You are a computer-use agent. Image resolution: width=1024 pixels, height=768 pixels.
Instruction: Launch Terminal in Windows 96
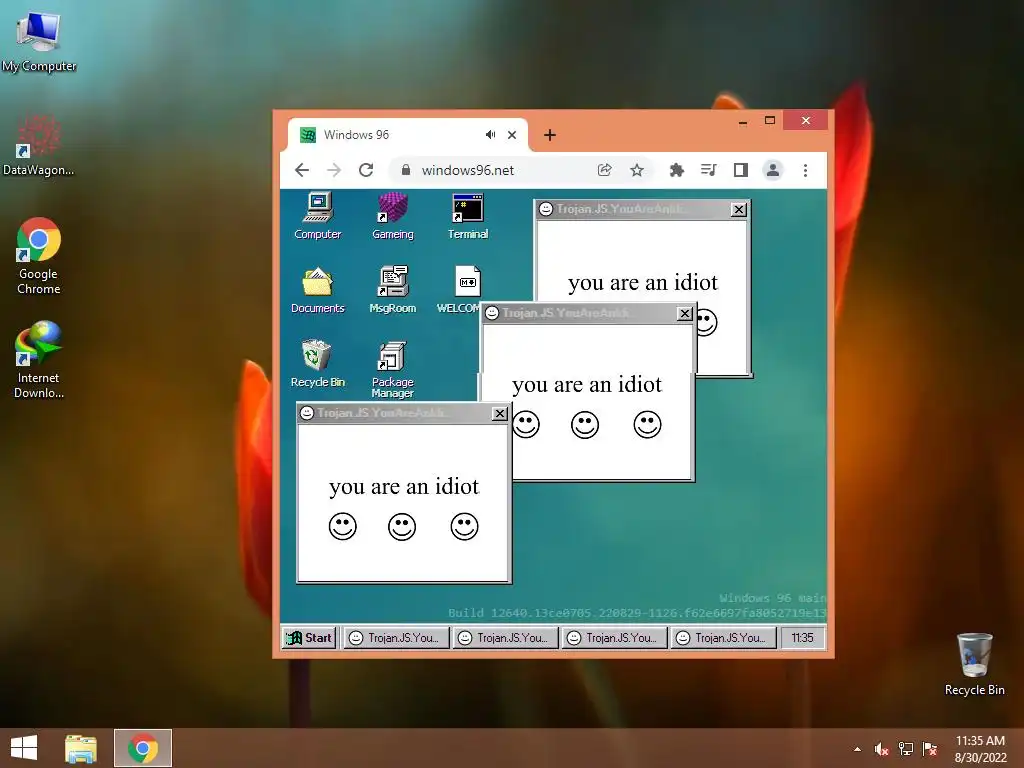(468, 216)
